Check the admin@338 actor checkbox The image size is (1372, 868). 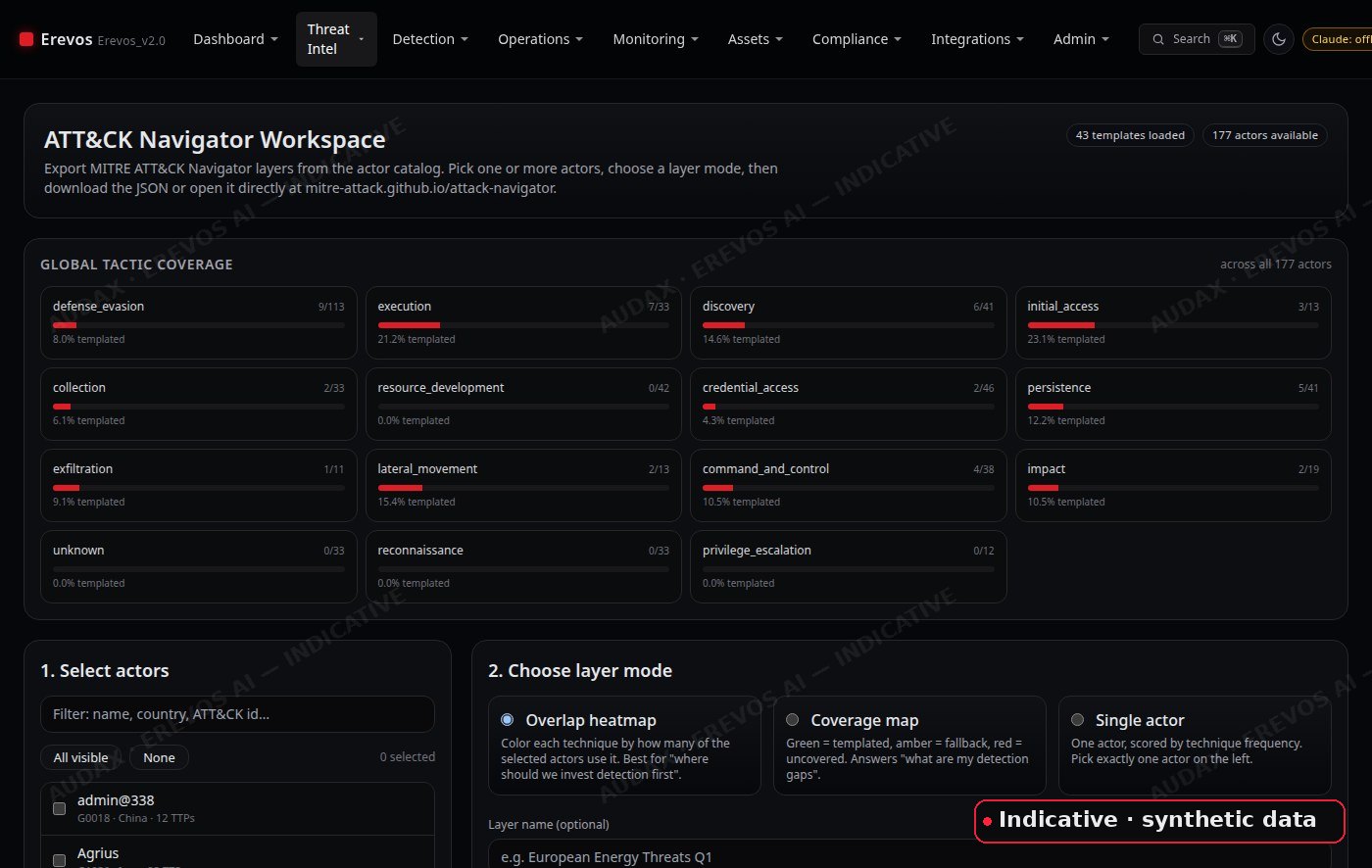click(x=59, y=808)
